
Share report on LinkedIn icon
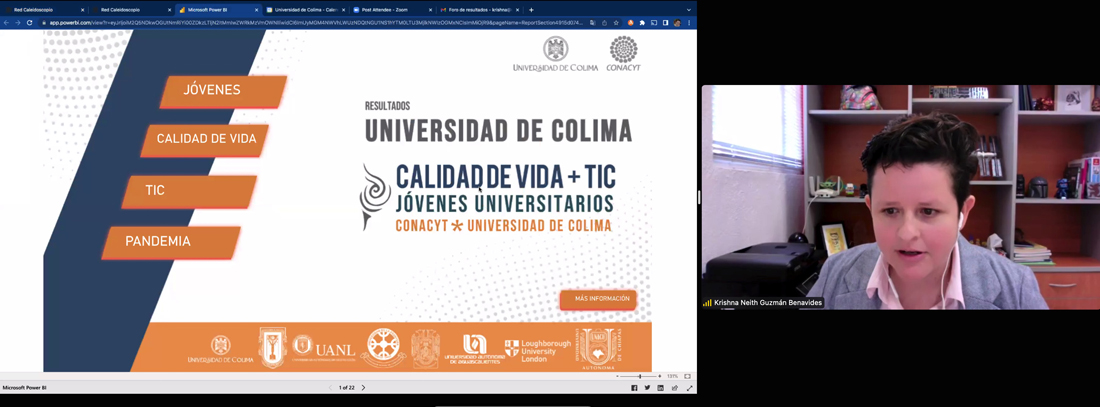pos(660,387)
